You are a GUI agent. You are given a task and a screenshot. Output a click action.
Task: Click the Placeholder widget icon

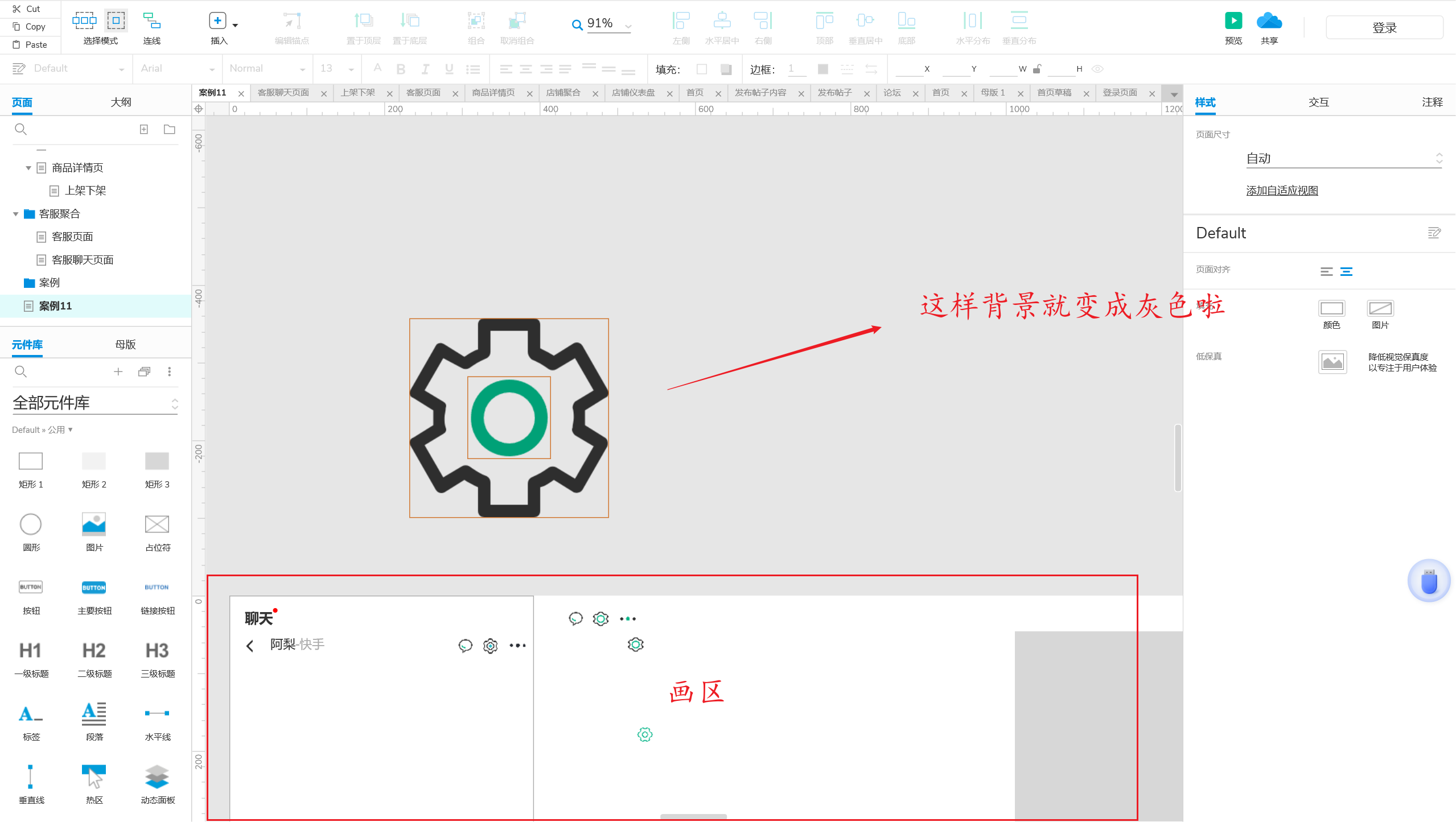click(x=157, y=524)
